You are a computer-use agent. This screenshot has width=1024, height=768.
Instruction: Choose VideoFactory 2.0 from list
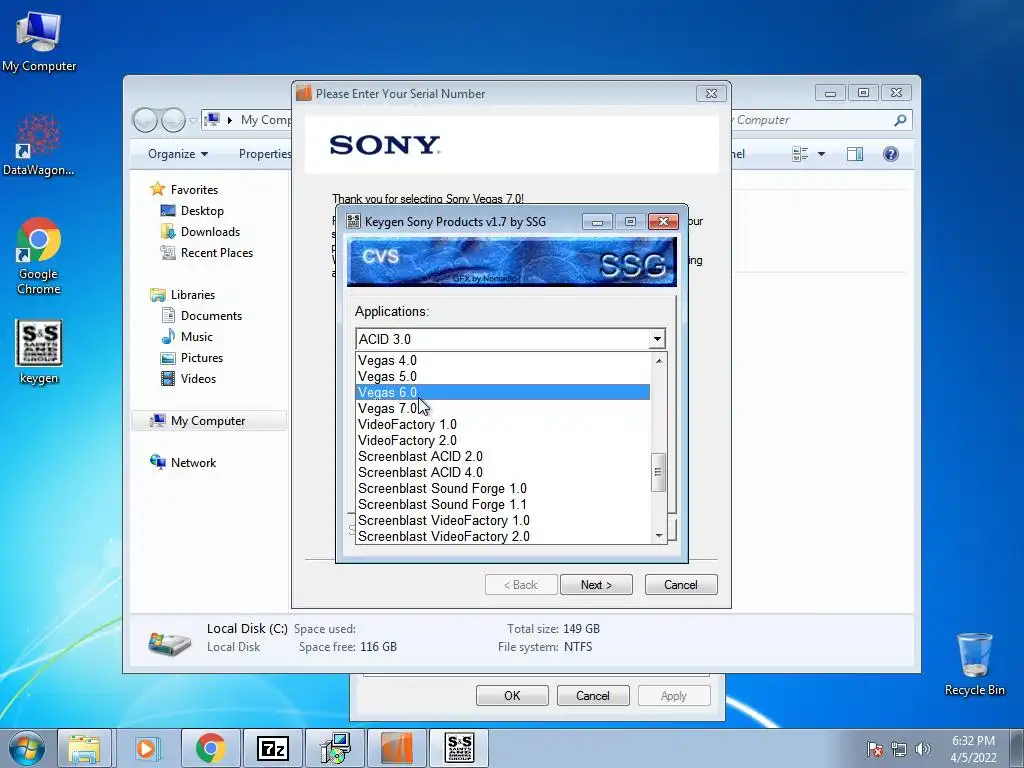click(502, 440)
